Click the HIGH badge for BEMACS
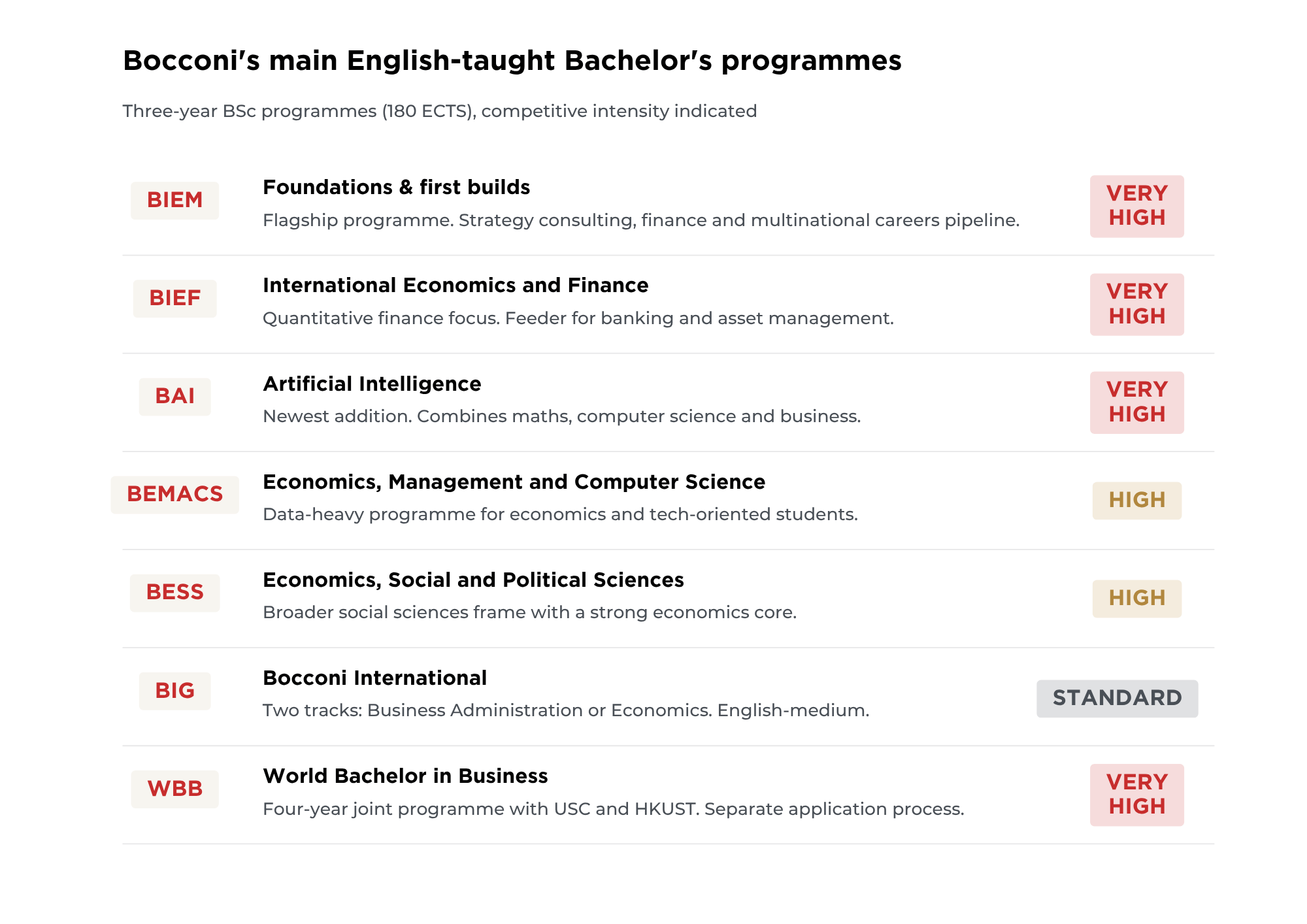 pyautogui.click(x=1136, y=501)
